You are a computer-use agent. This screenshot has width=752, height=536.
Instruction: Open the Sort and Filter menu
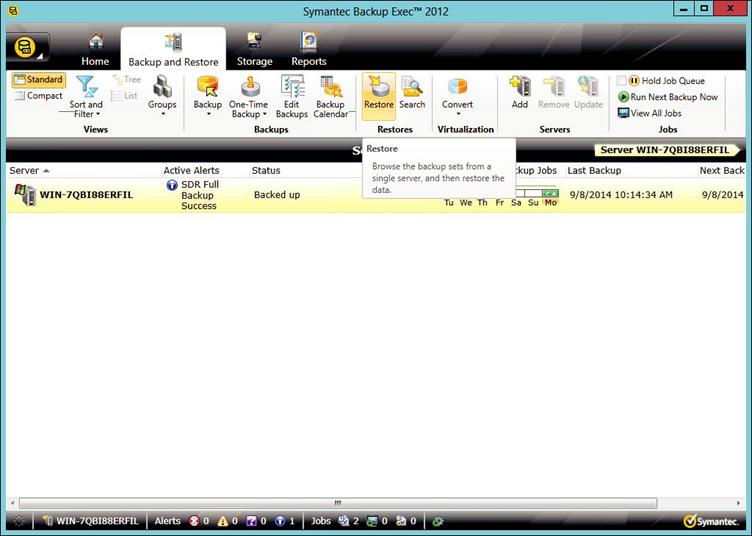(86, 97)
